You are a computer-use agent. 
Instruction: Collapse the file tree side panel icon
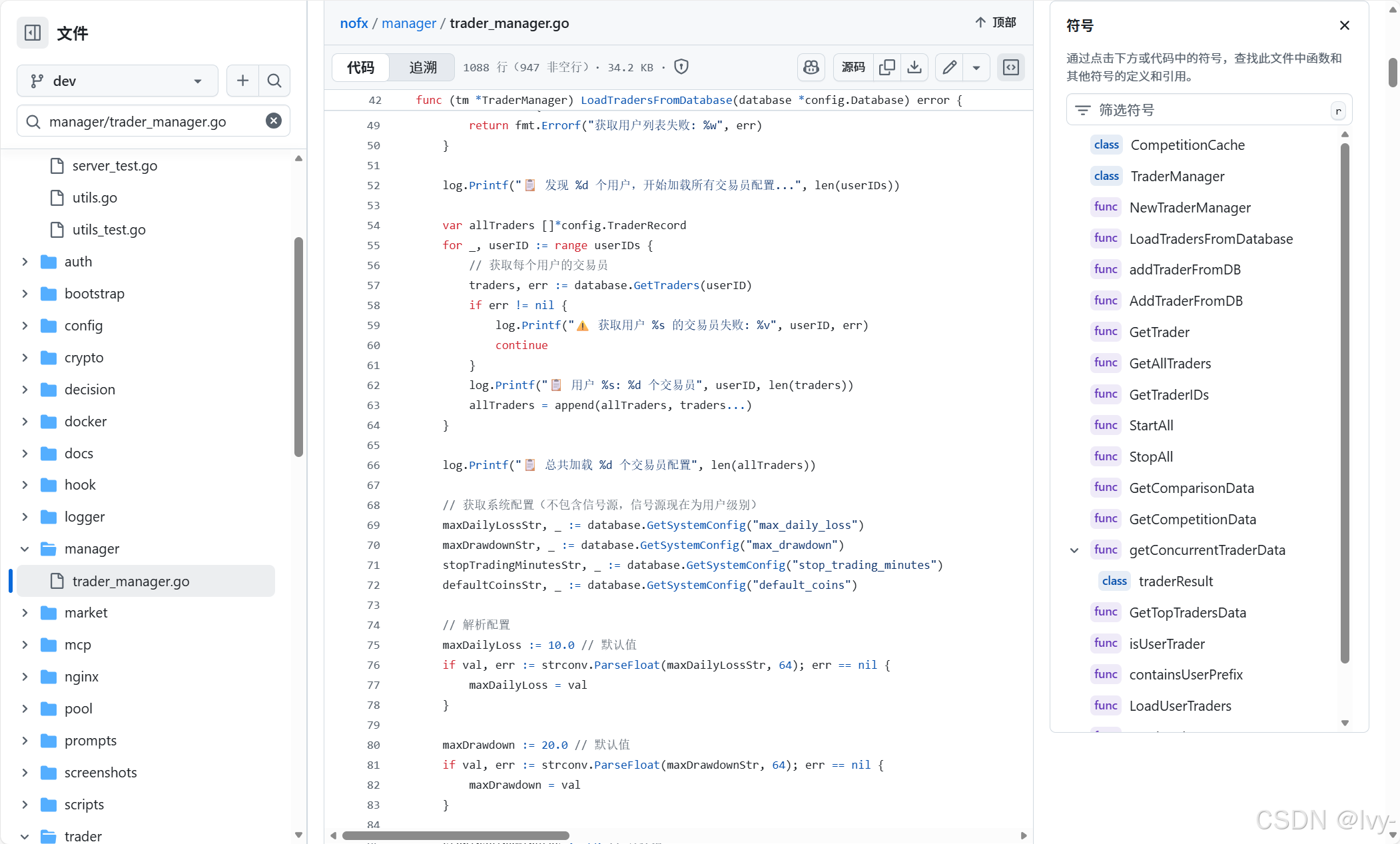click(x=33, y=33)
